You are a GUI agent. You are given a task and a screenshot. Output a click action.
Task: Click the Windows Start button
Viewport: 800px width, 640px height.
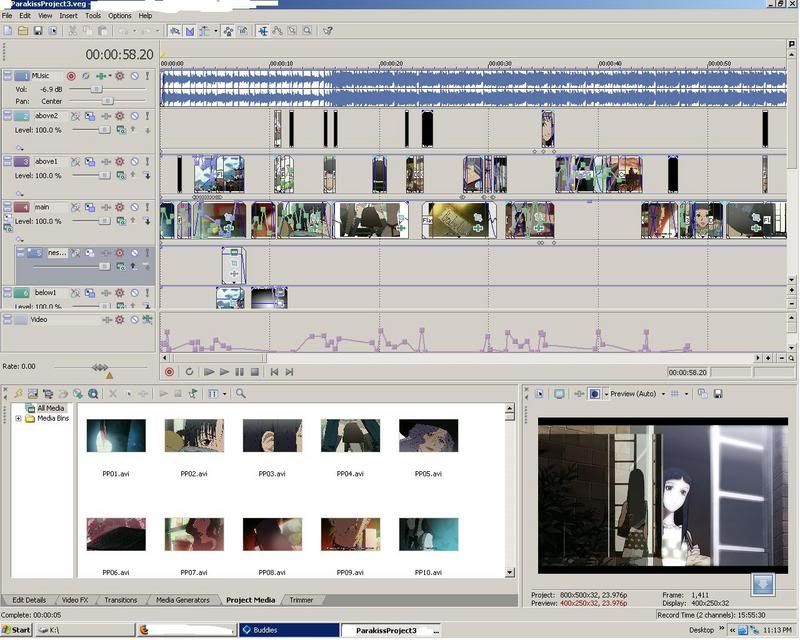pyautogui.click(x=17, y=630)
